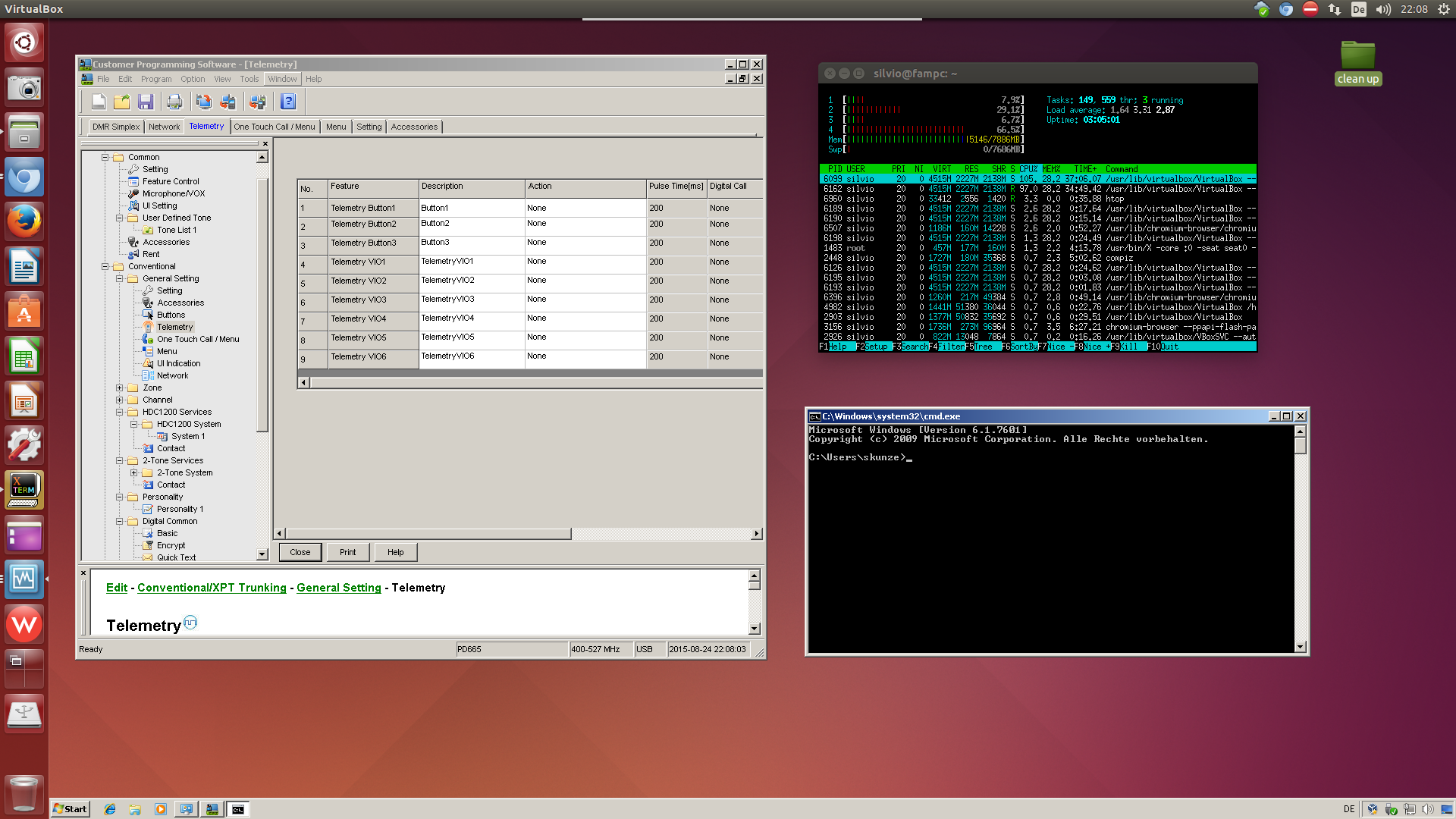Viewport: 1456px width, 819px height.
Task: Switch to the Accessories tab
Action: (414, 127)
